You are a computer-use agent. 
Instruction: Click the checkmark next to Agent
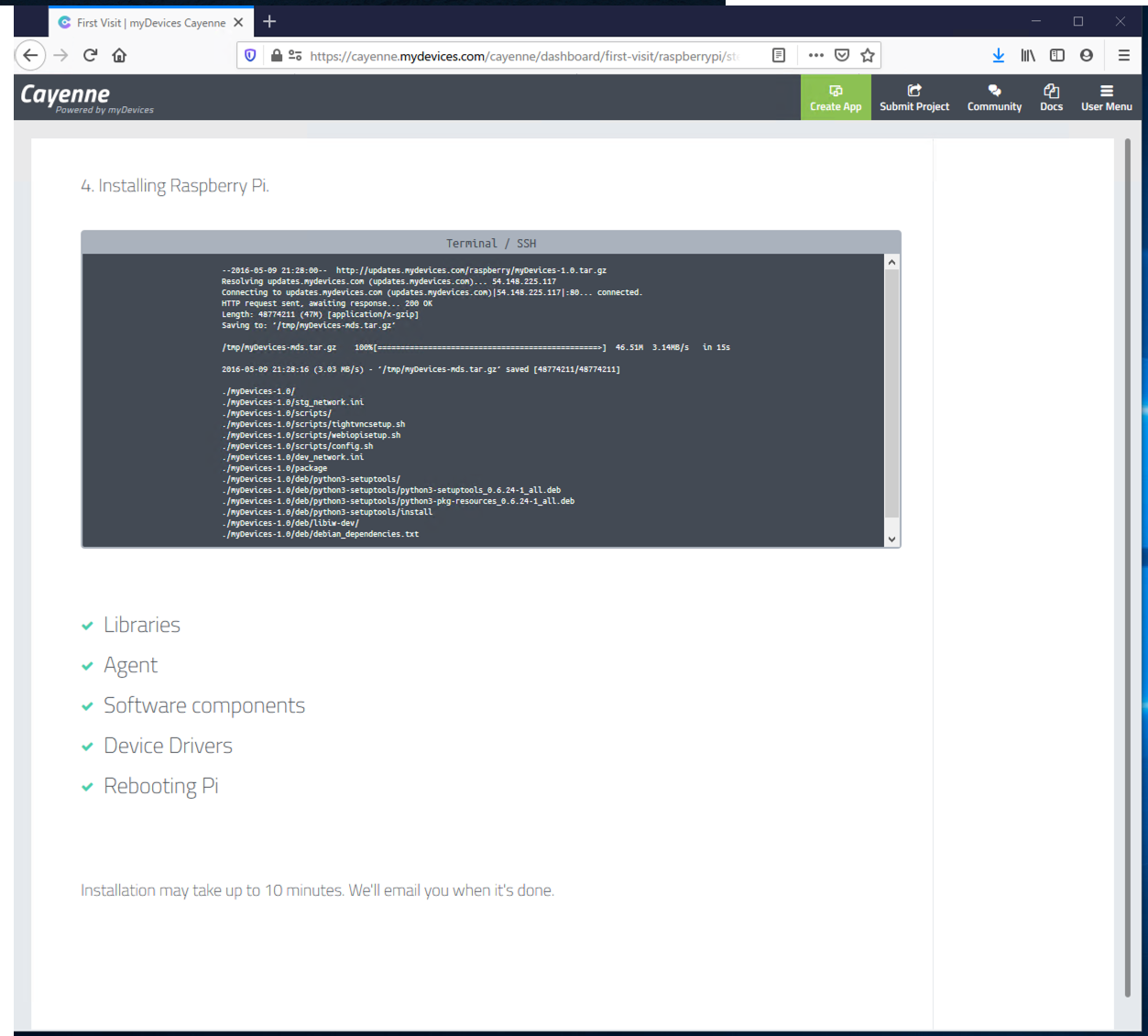pos(87,666)
